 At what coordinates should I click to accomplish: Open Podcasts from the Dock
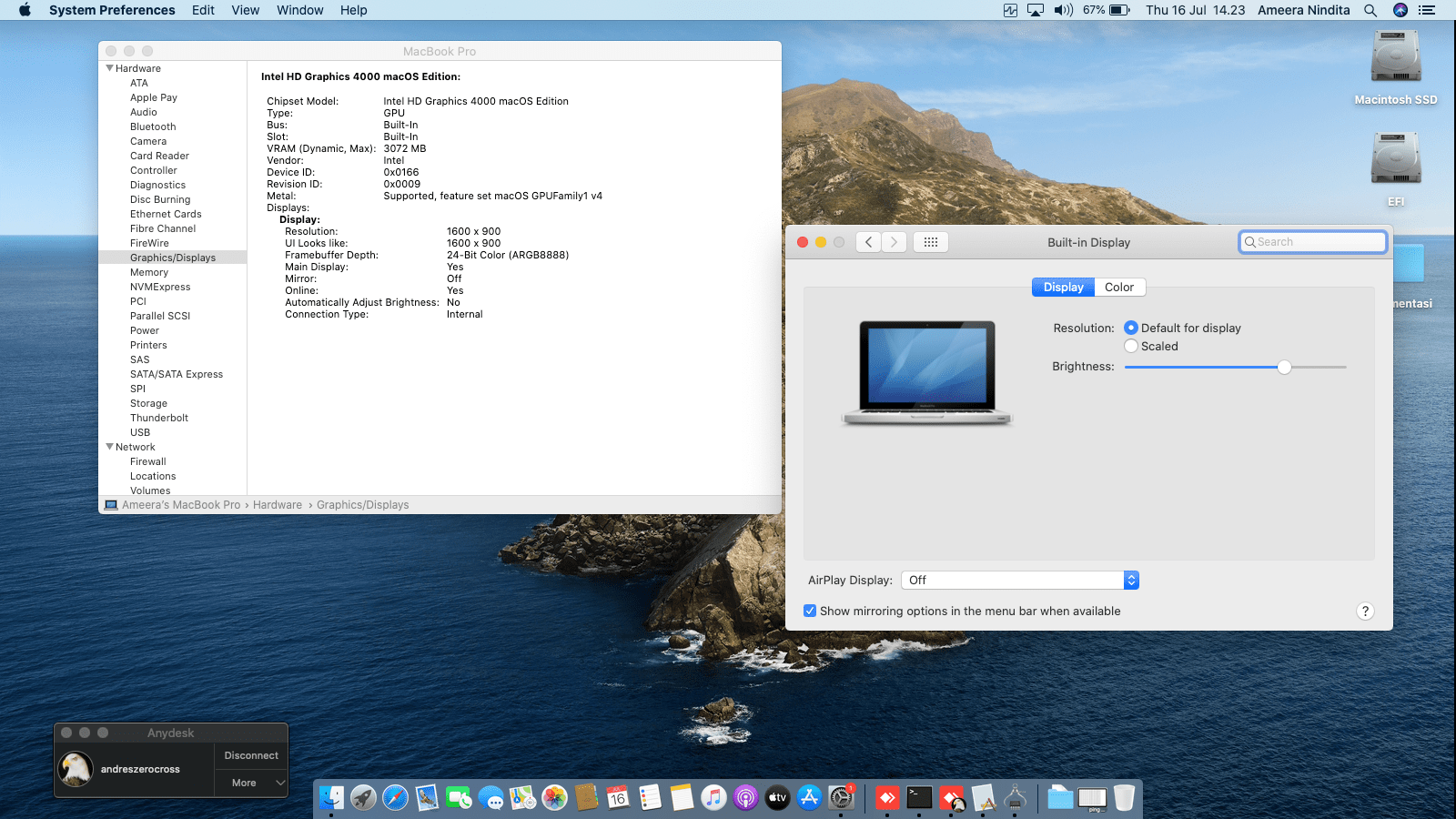point(745,798)
